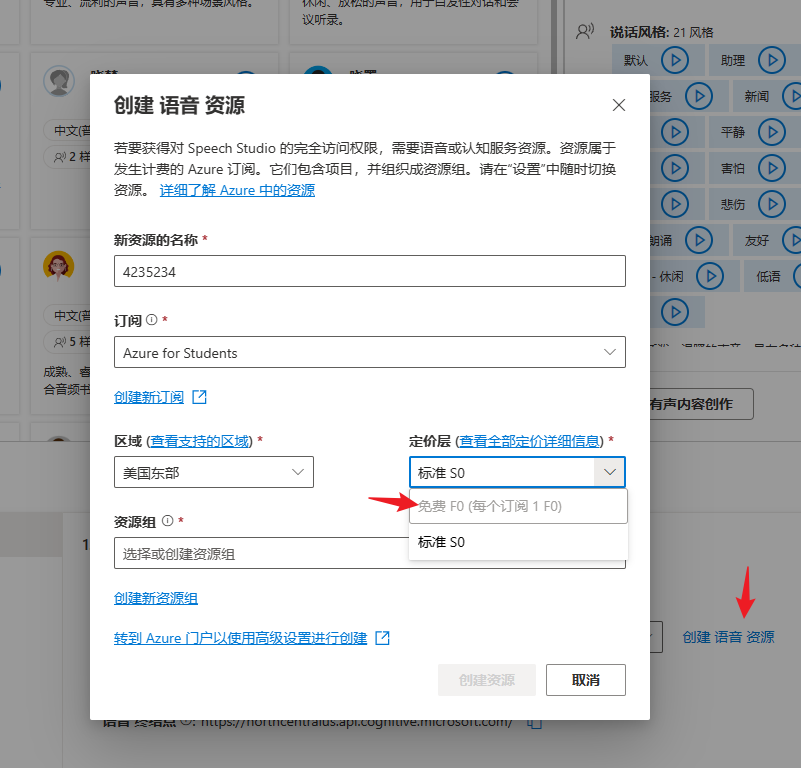Click external link icon next to 创建新订阅

199,397
